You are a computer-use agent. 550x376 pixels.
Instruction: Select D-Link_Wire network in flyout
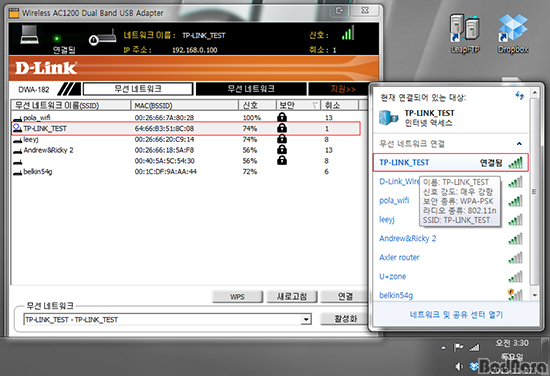[399, 181]
